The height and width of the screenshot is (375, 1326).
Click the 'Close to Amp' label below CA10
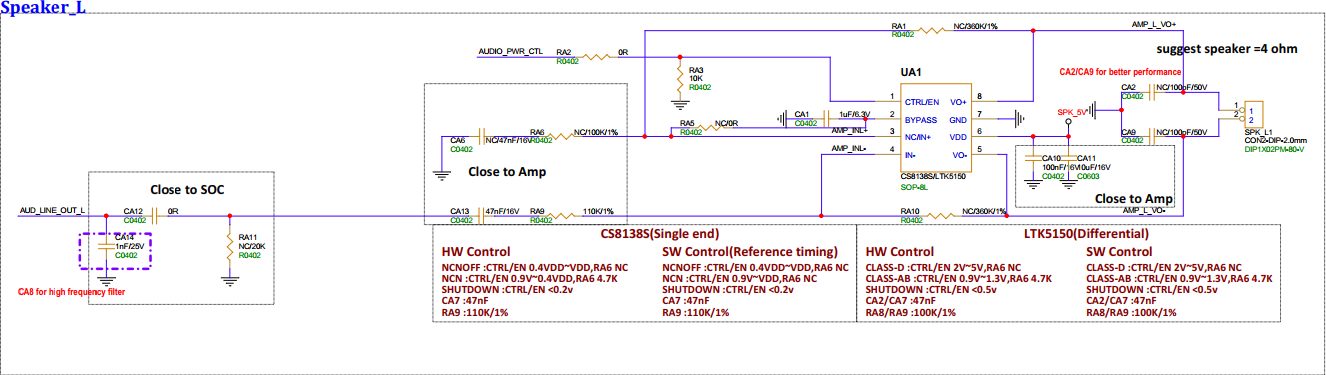click(x=1133, y=199)
